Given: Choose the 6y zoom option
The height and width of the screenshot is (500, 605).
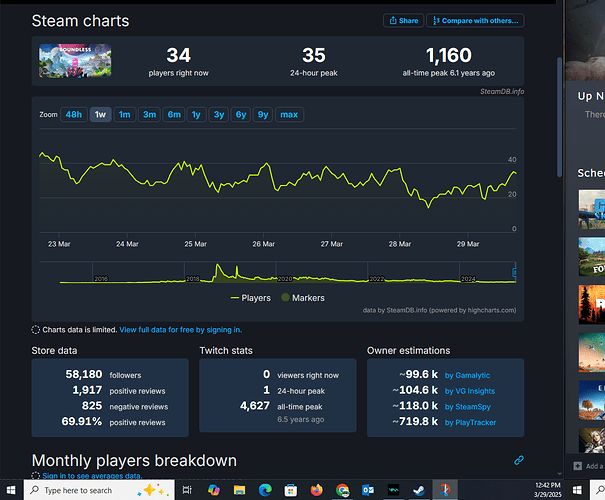Looking at the screenshot, I should [241, 115].
